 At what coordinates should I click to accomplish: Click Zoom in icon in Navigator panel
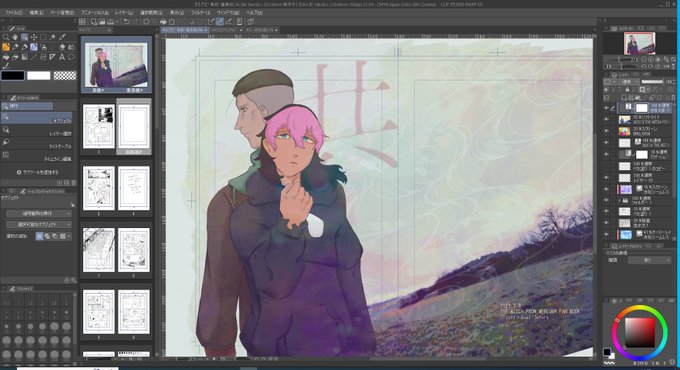(x=651, y=59)
